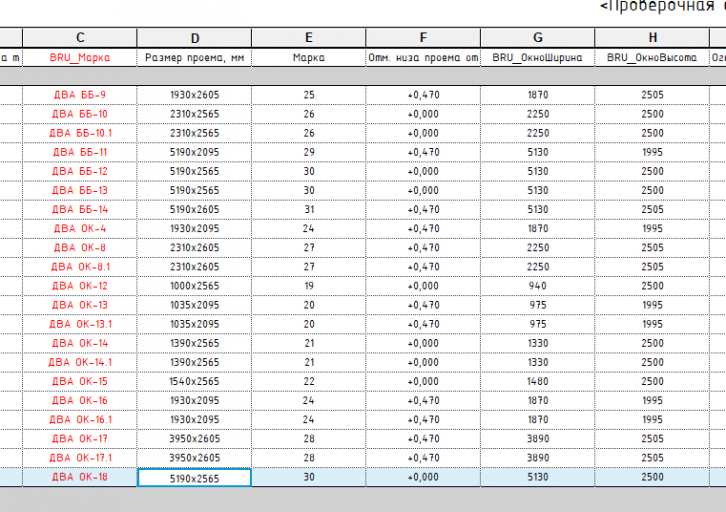
Task: Select the cell 'ДВА ОК-17.1'
Action: (80, 458)
